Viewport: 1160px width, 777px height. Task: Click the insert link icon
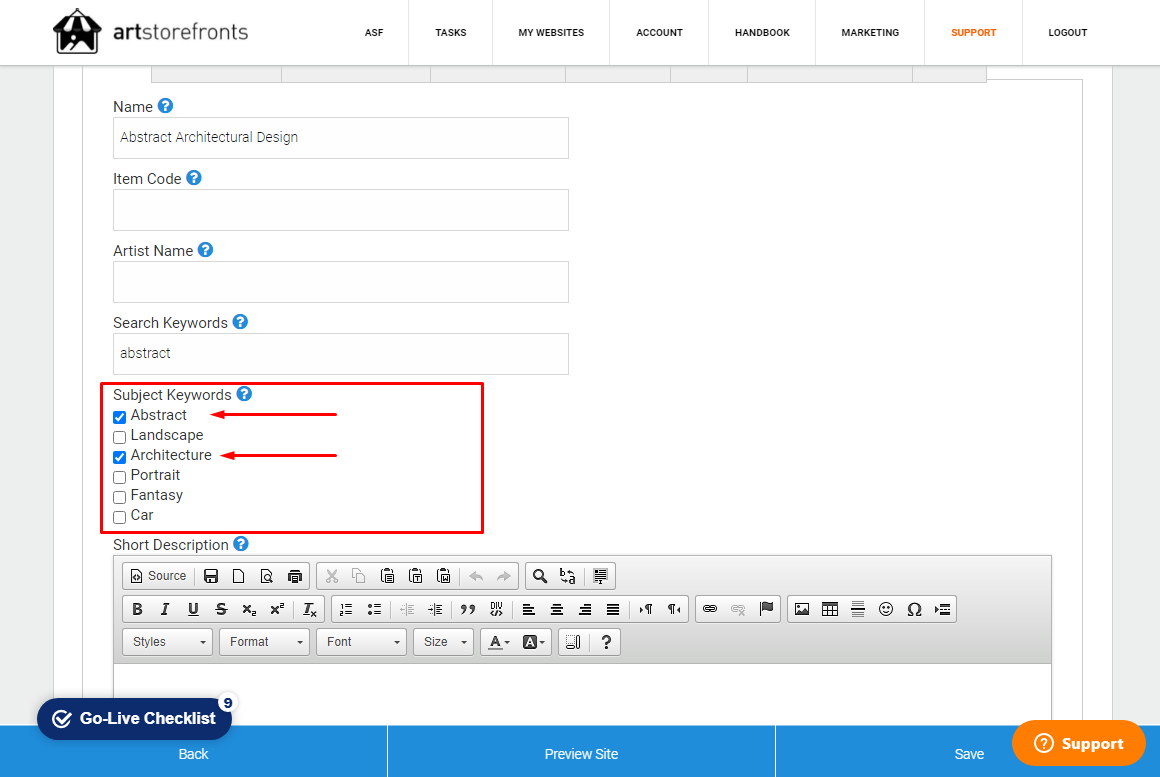pos(710,609)
